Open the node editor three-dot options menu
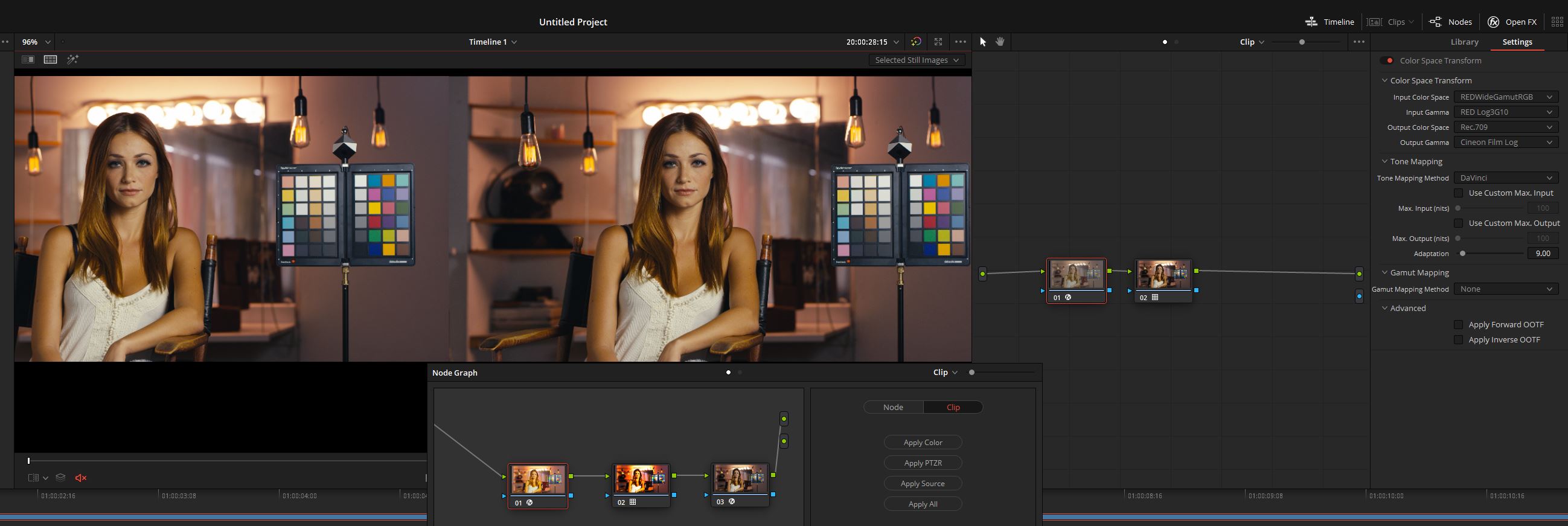The image size is (1568, 526). pos(1358,42)
